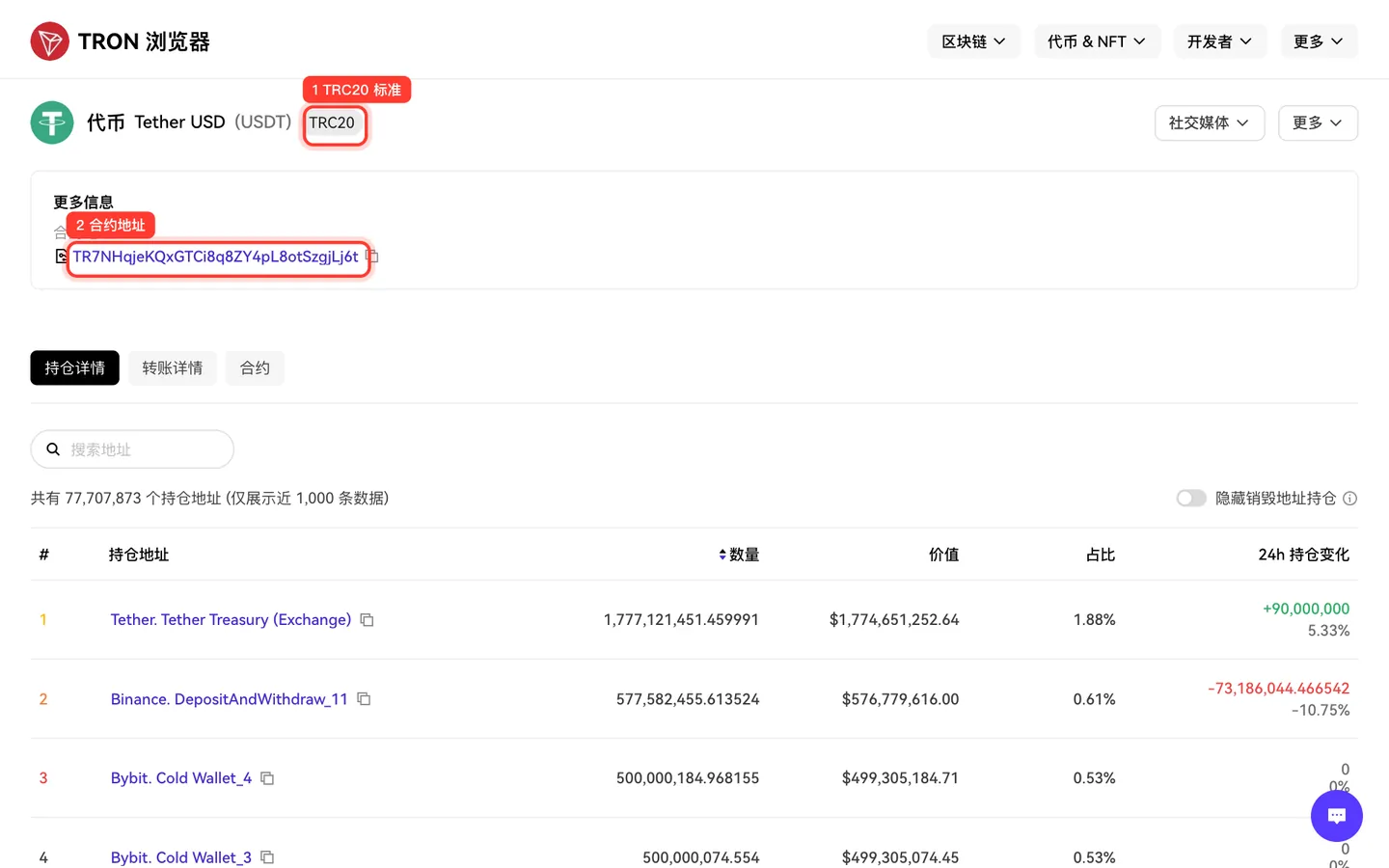This screenshot has width=1389, height=868.
Task: Click the TRON 浏览器 title text
Action: click(x=144, y=41)
